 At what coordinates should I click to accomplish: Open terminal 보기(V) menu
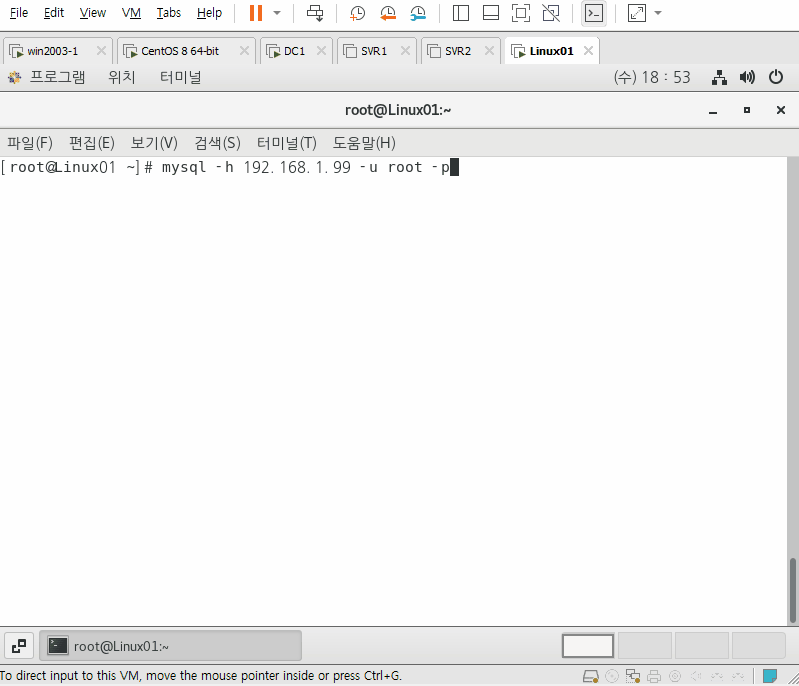coord(154,143)
